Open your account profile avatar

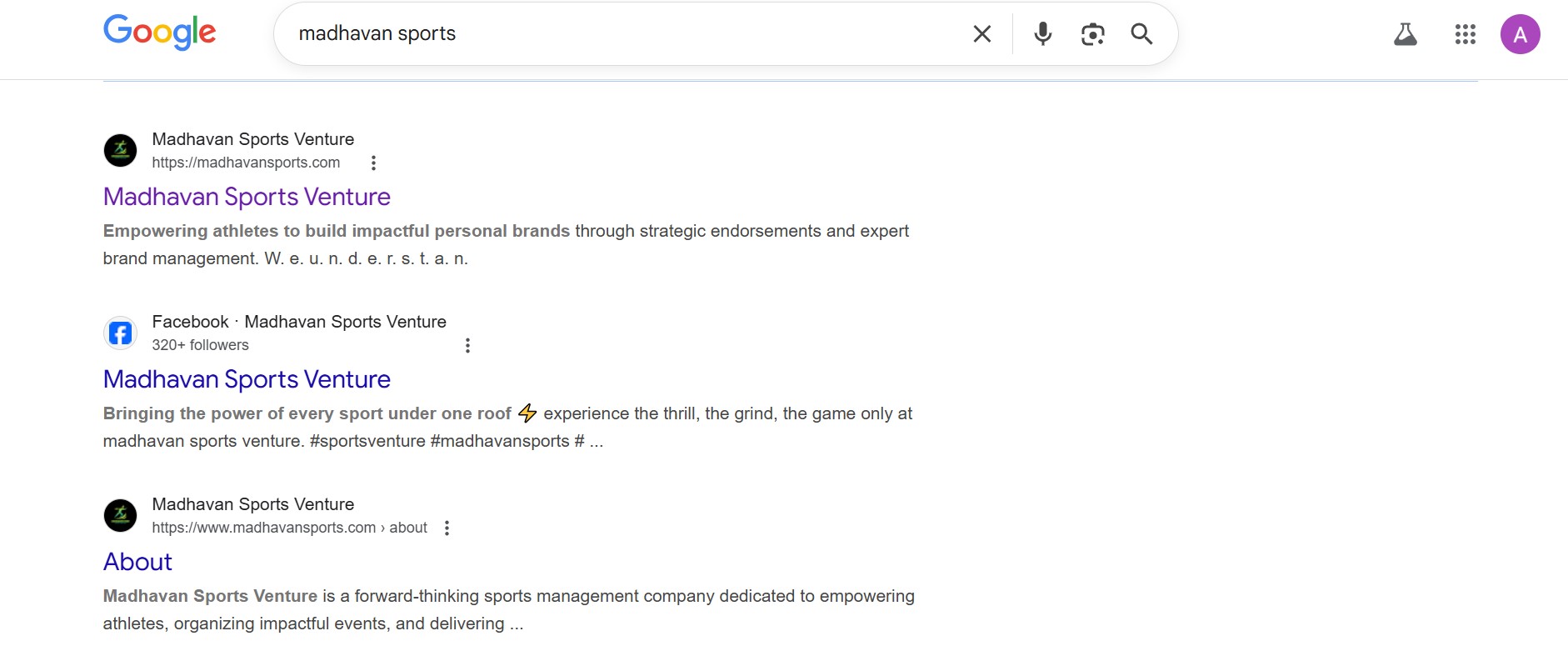click(x=1521, y=34)
